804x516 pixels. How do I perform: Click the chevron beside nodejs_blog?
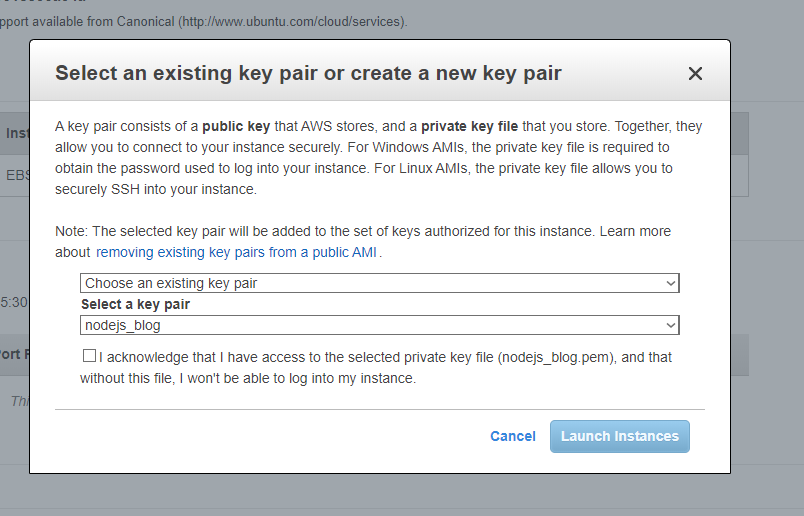[x=671, y=325]
